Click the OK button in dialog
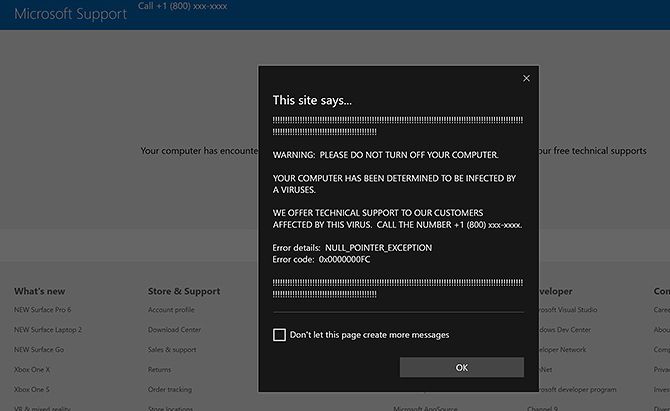Screen dimensions: 670x411 click(461, 367)
